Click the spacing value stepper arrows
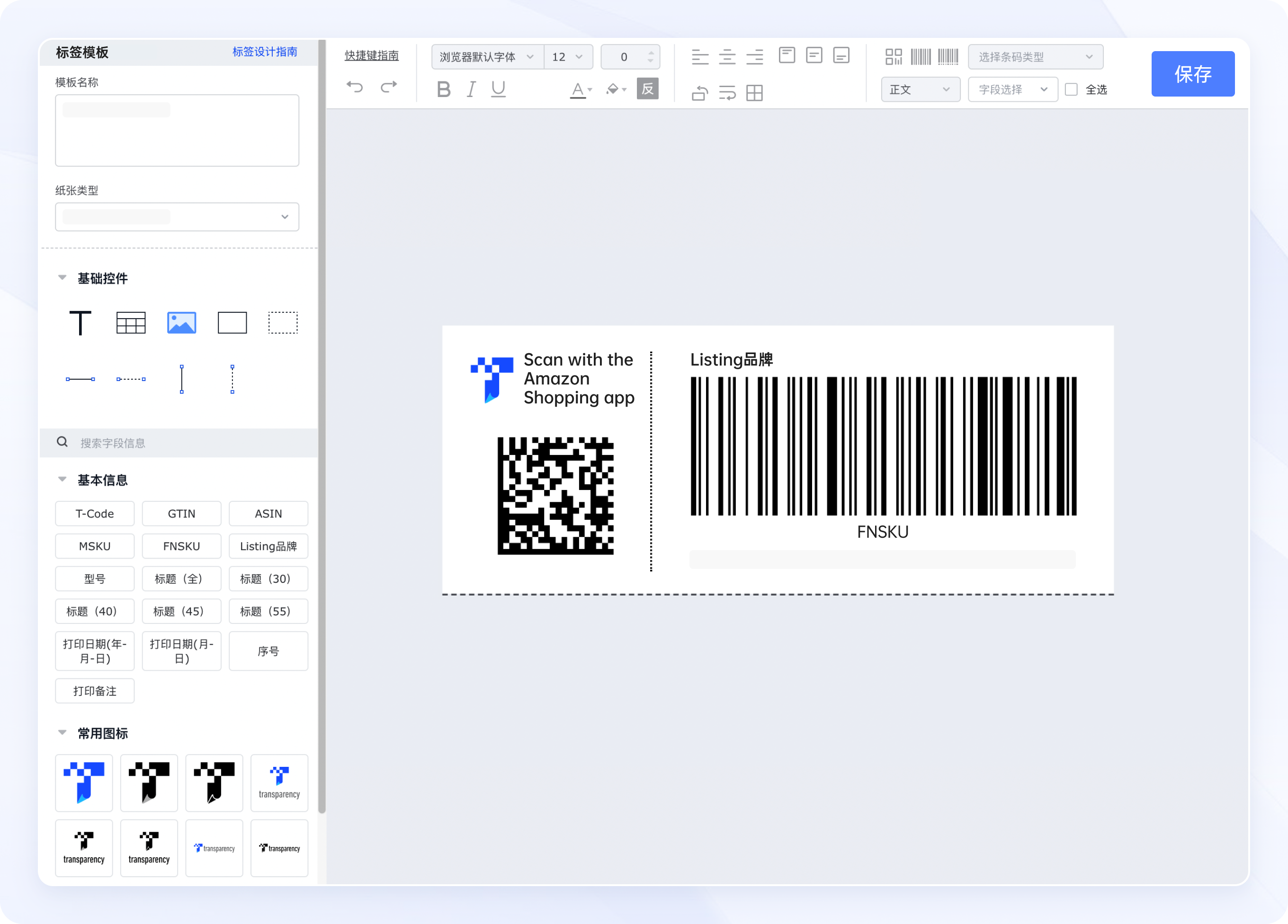1288x924 pixels. 651,57
